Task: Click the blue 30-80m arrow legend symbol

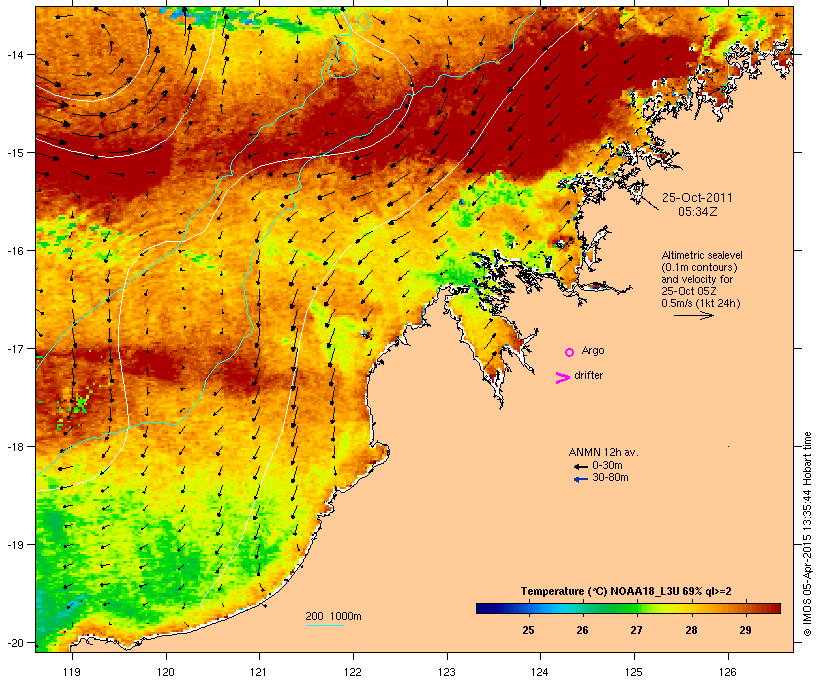Action: pos(581,479)
